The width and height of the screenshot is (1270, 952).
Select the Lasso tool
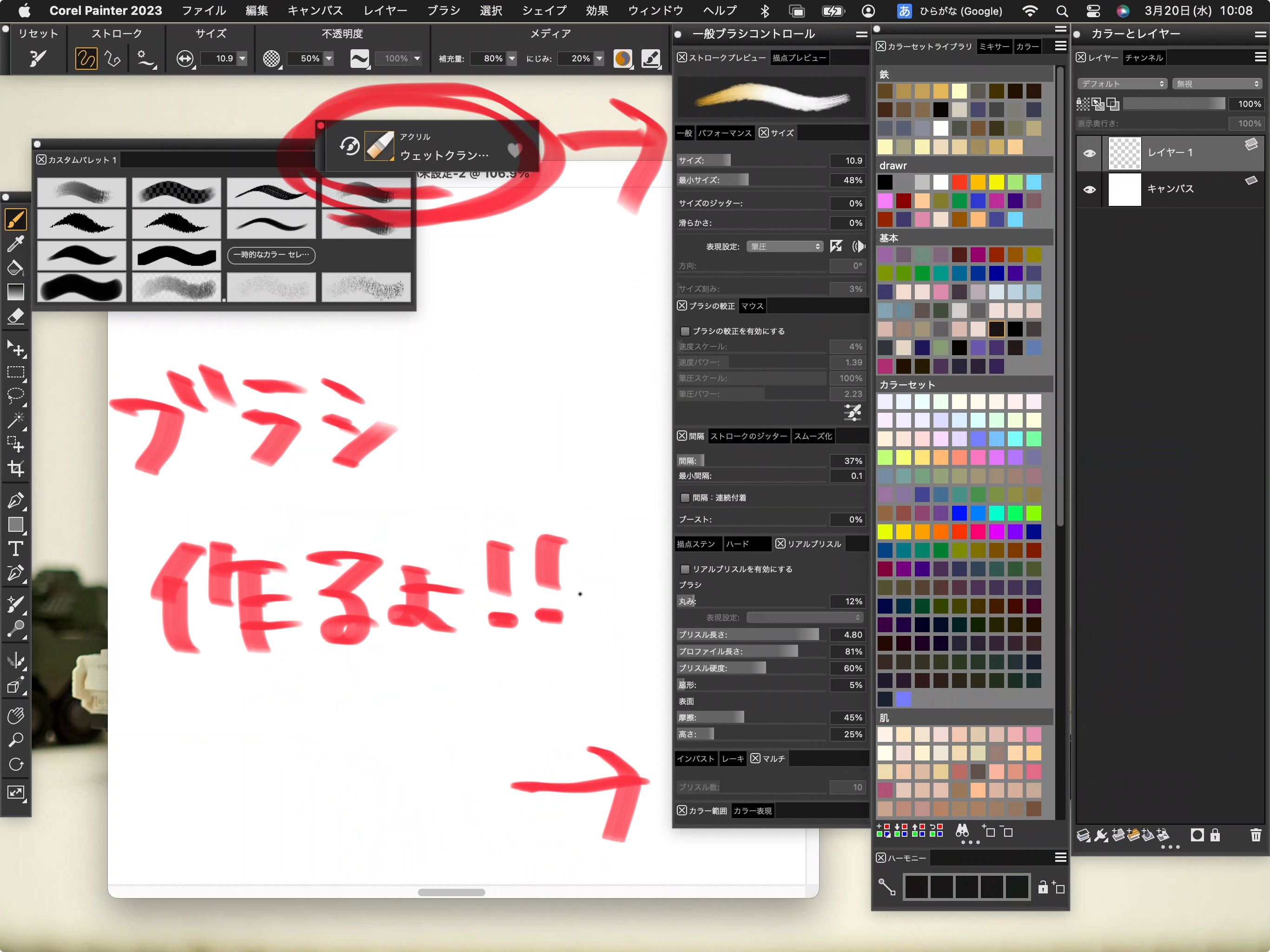pos(15,396)
